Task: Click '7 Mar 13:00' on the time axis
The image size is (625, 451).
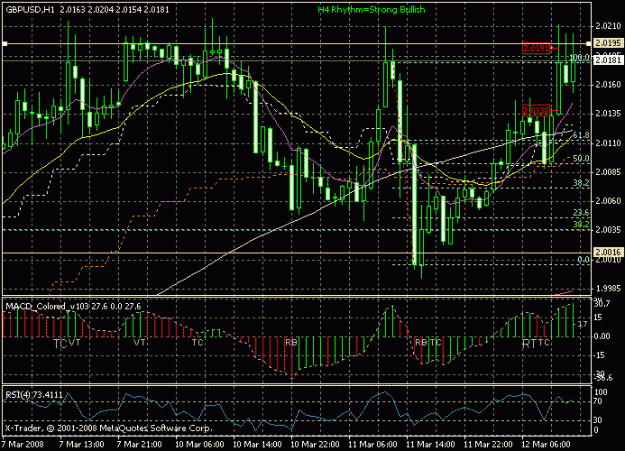Action: pos(82,444)
